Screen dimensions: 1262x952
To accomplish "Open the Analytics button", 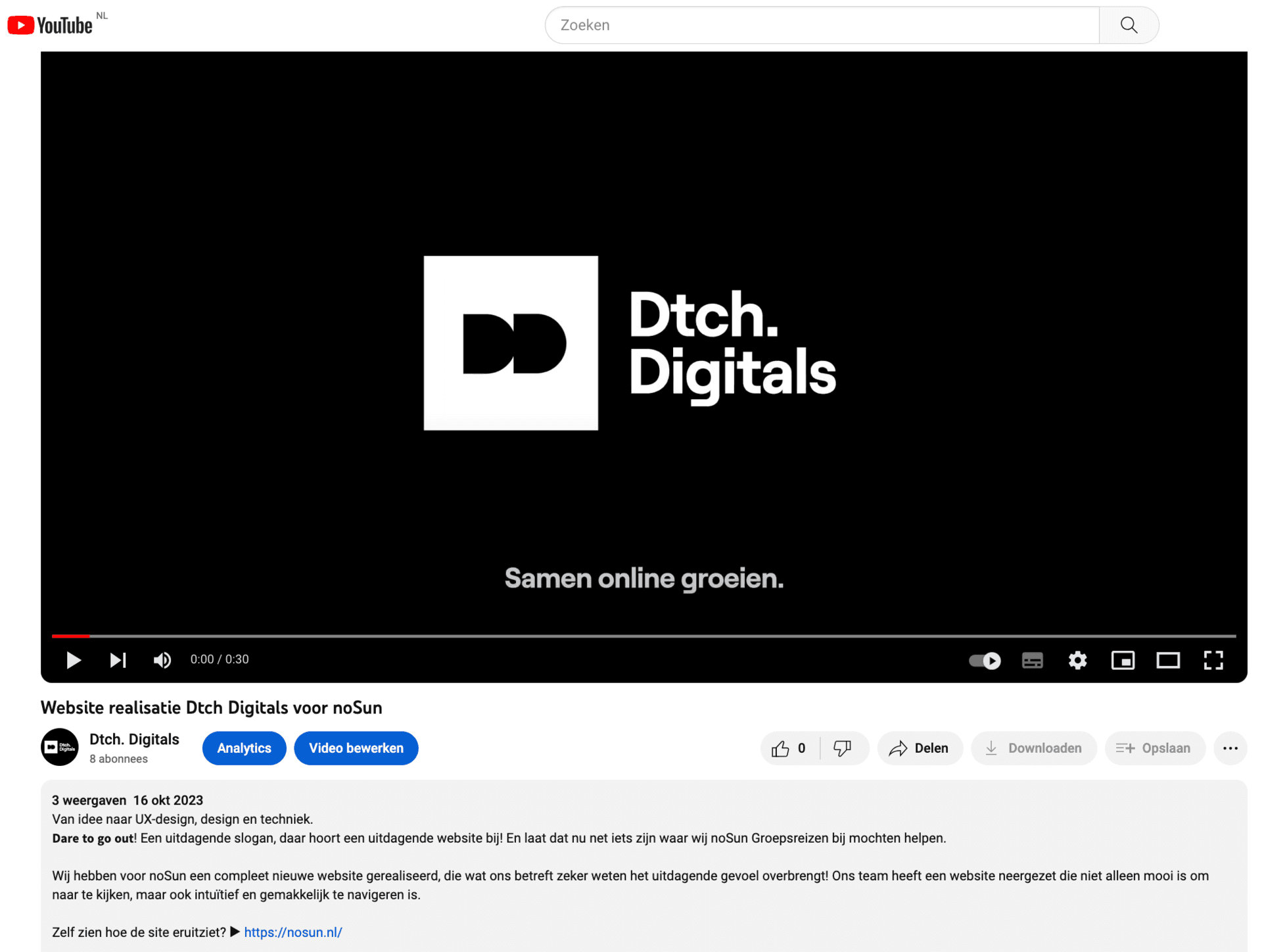I will pyautogui.click(x=245, y=748).
